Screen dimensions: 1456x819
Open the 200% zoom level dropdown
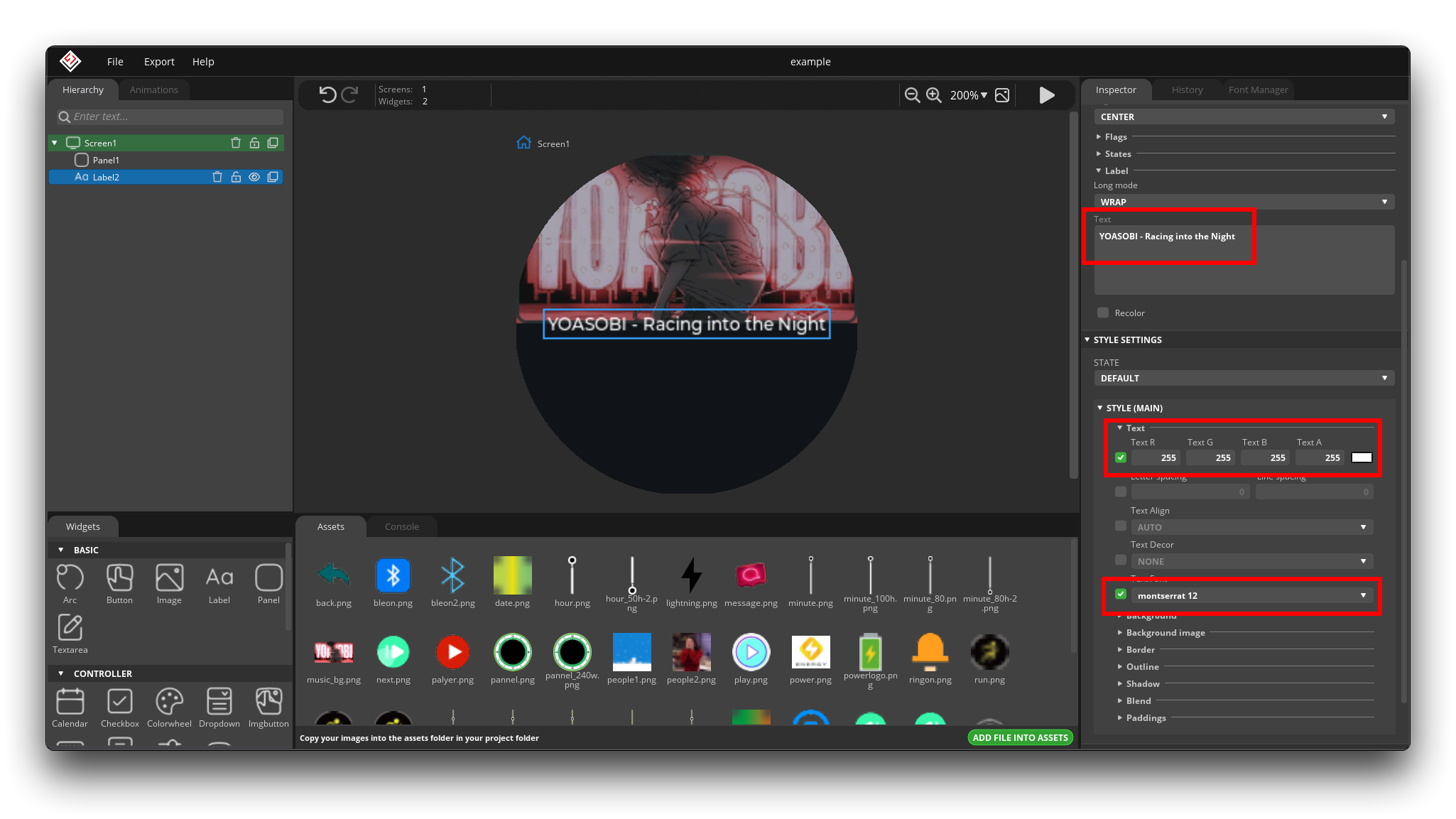969,95
